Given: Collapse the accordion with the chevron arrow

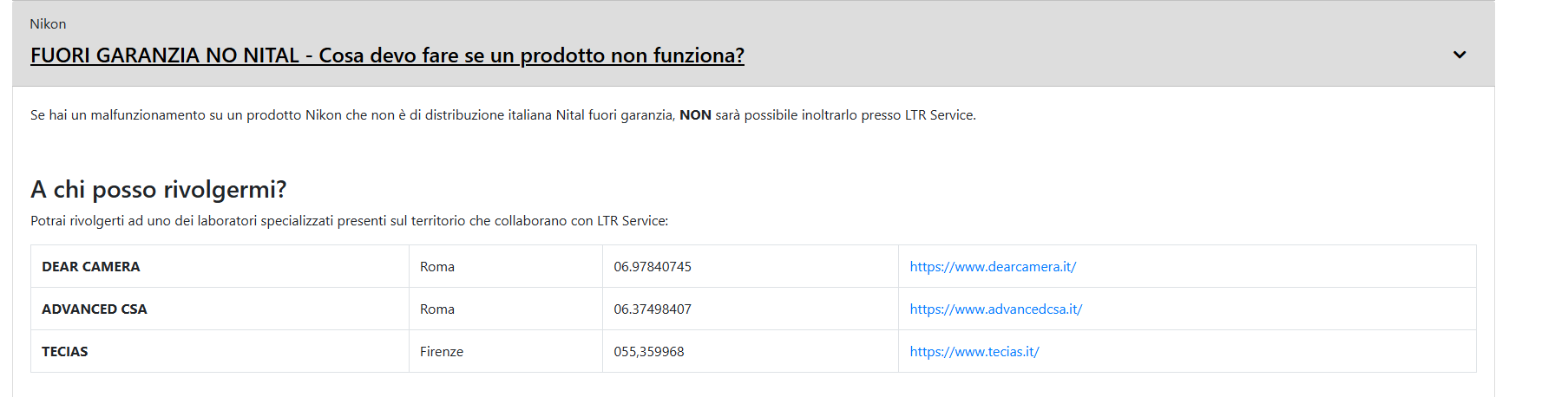Looking at the screenshot, I should coord(1460,55).
